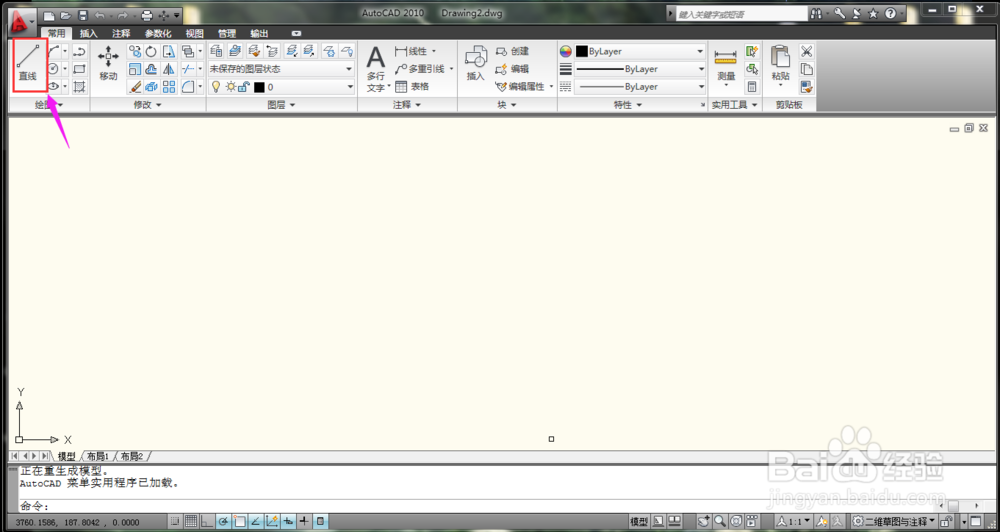Open the 未保存的图层状态 dropdown
Image resolution: width=1000 pixels, height=532 pixels.
tap(281, 69)
